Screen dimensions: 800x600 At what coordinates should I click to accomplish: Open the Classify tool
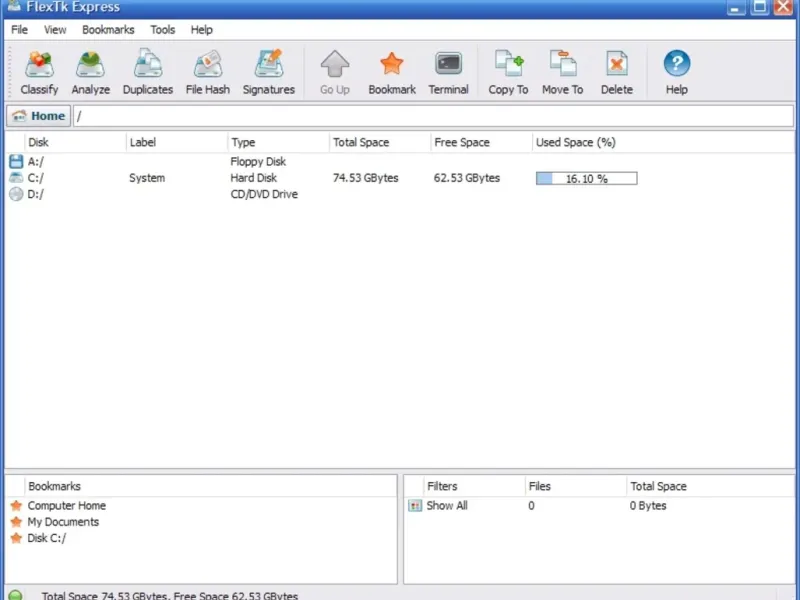(x=39, y=72)
